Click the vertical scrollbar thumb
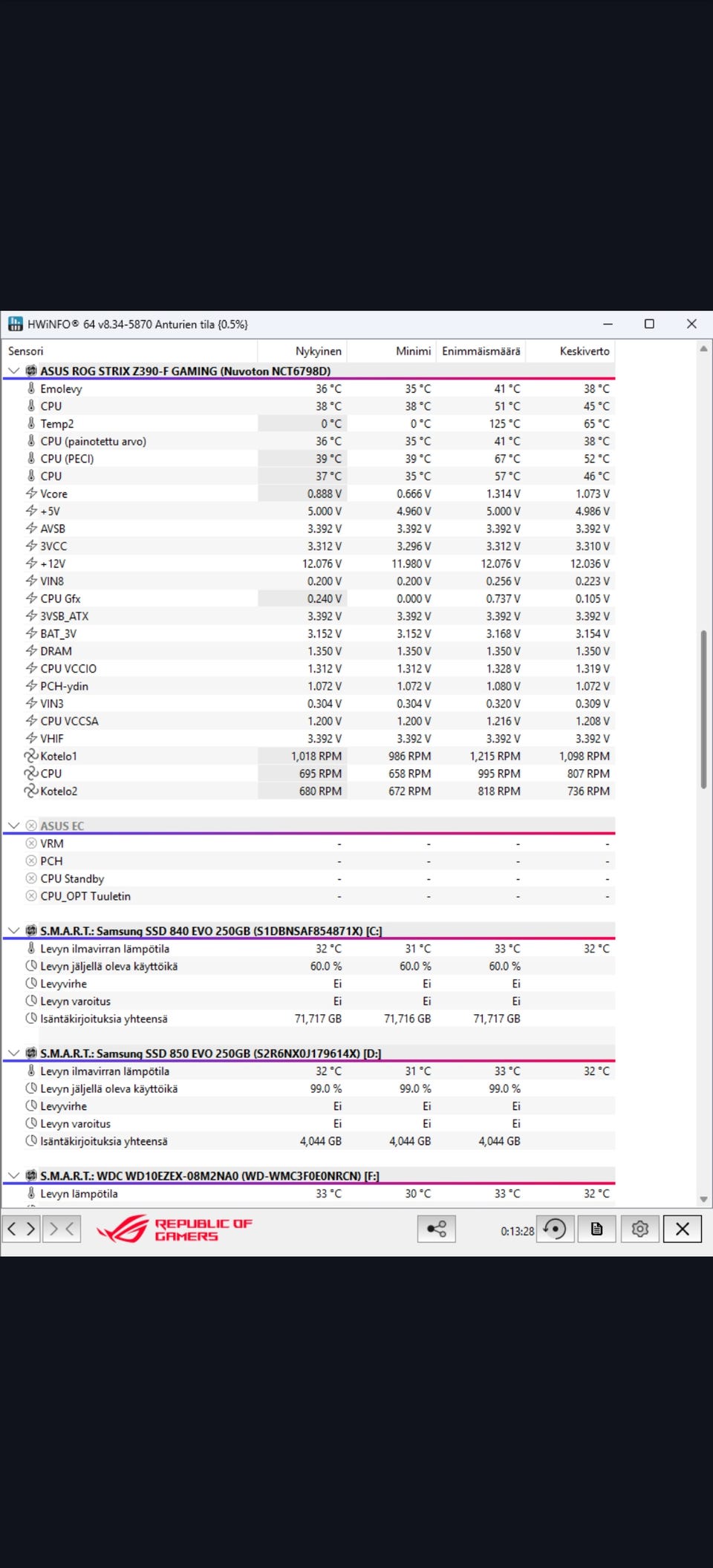Image resolution: width=713 pixels, height=1568 pixels. click(703, 709)
